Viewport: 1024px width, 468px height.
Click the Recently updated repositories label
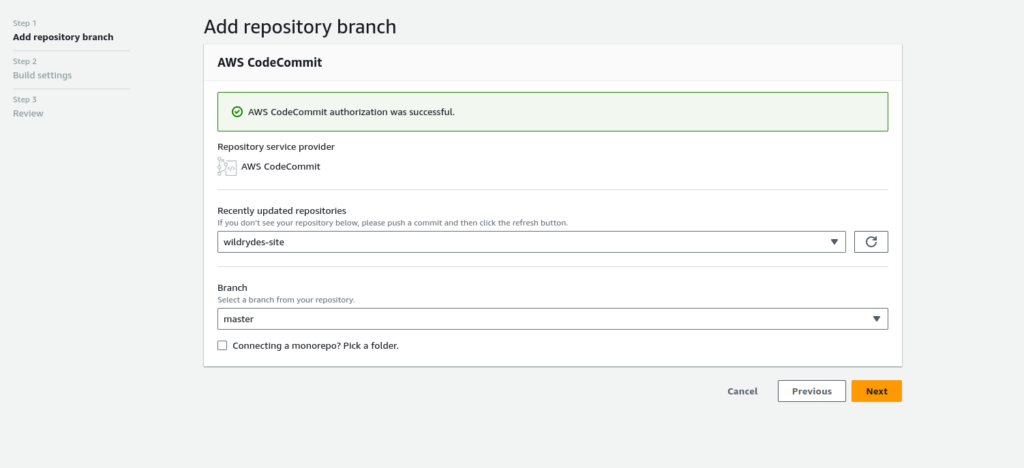pyautogui.click(x=281, y=211)
